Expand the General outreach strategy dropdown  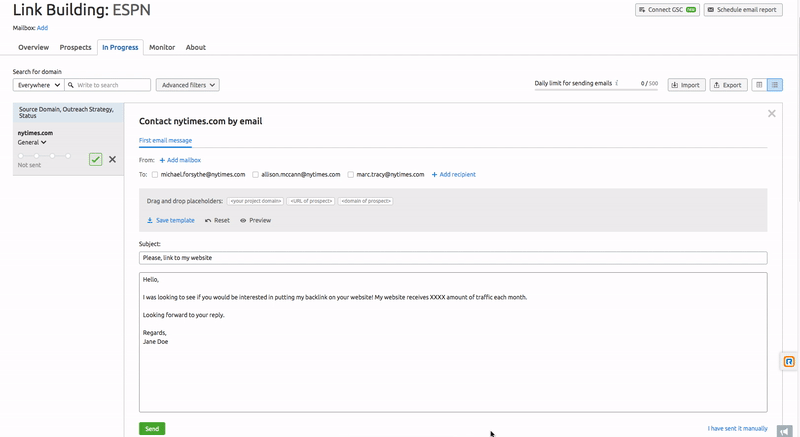32,142
